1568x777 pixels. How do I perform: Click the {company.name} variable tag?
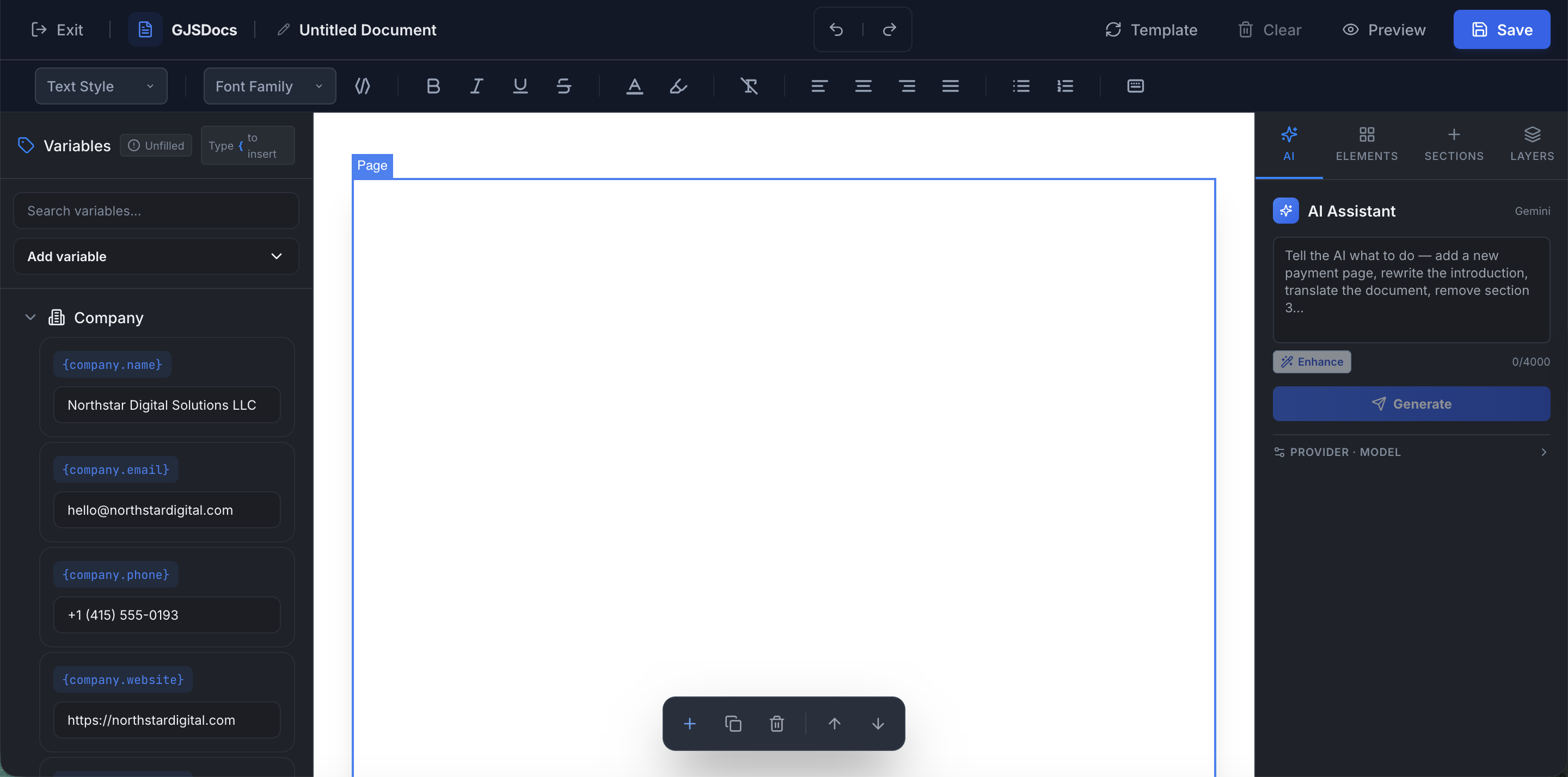[x=112, y=365]
